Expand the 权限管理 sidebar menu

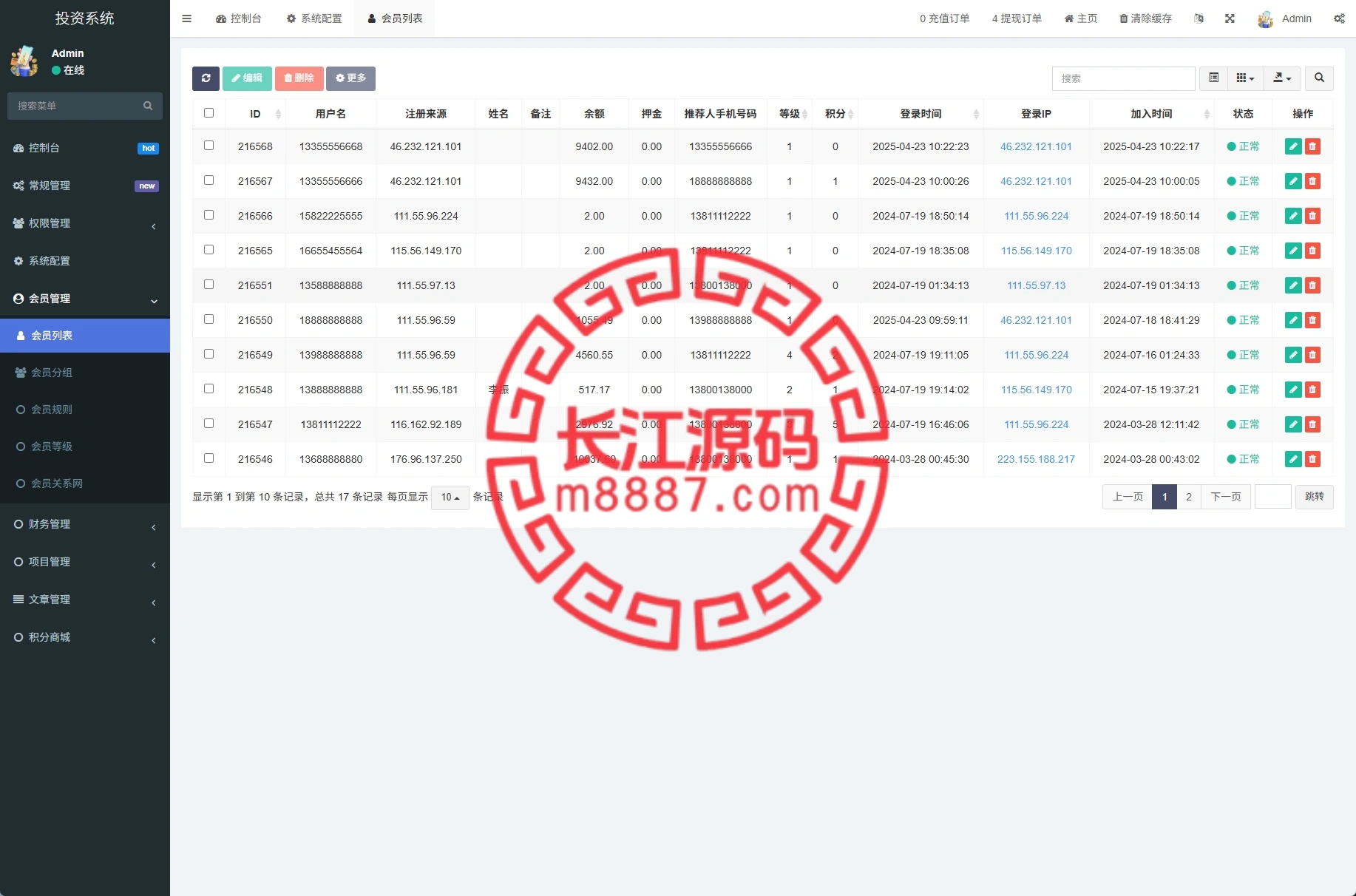(x=85, y=223)
